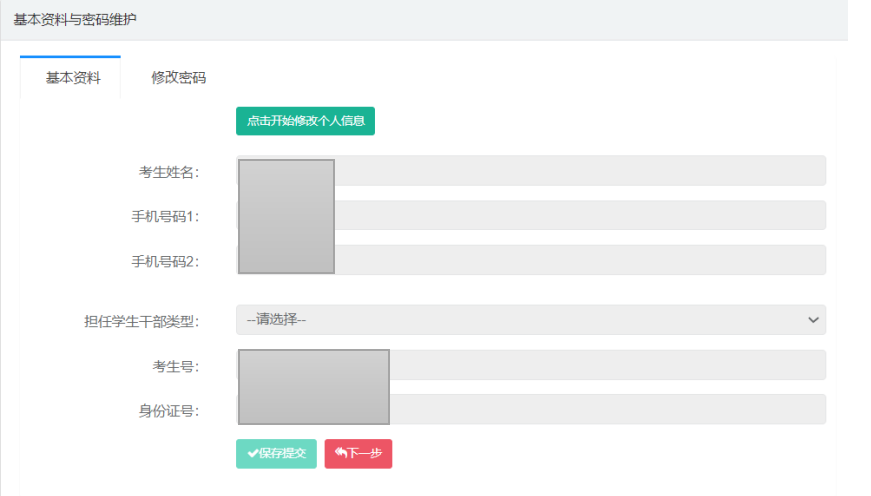Focus the 考生姓名 input field
The image size is (871, 496).
tap(580, 171)
